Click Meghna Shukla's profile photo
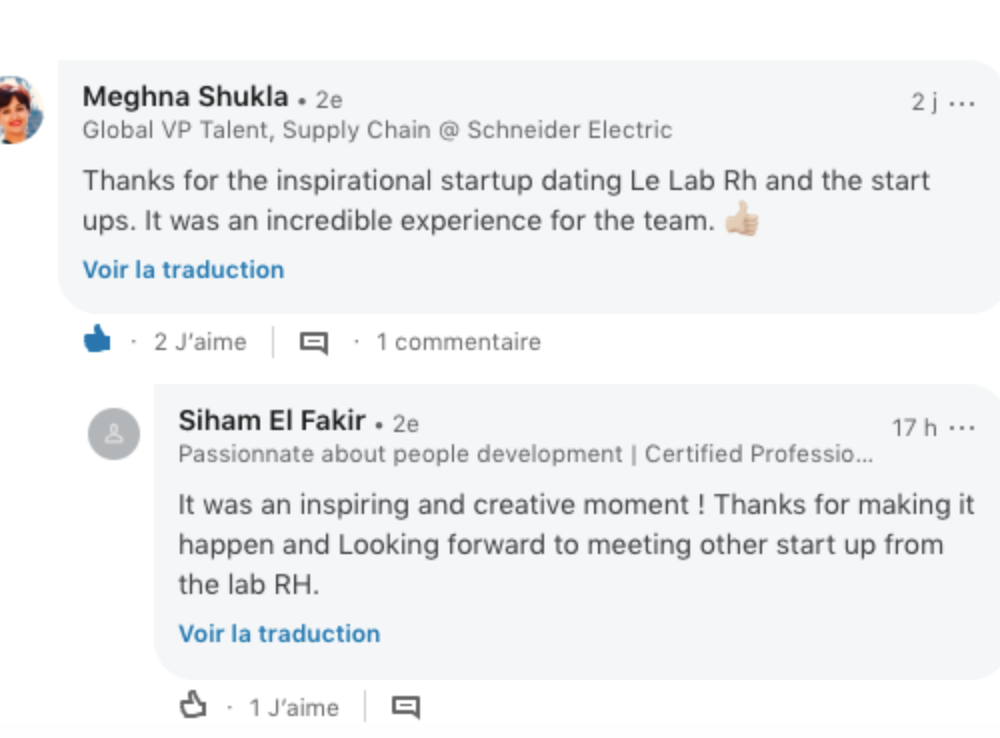 click(x=20, y=110)
